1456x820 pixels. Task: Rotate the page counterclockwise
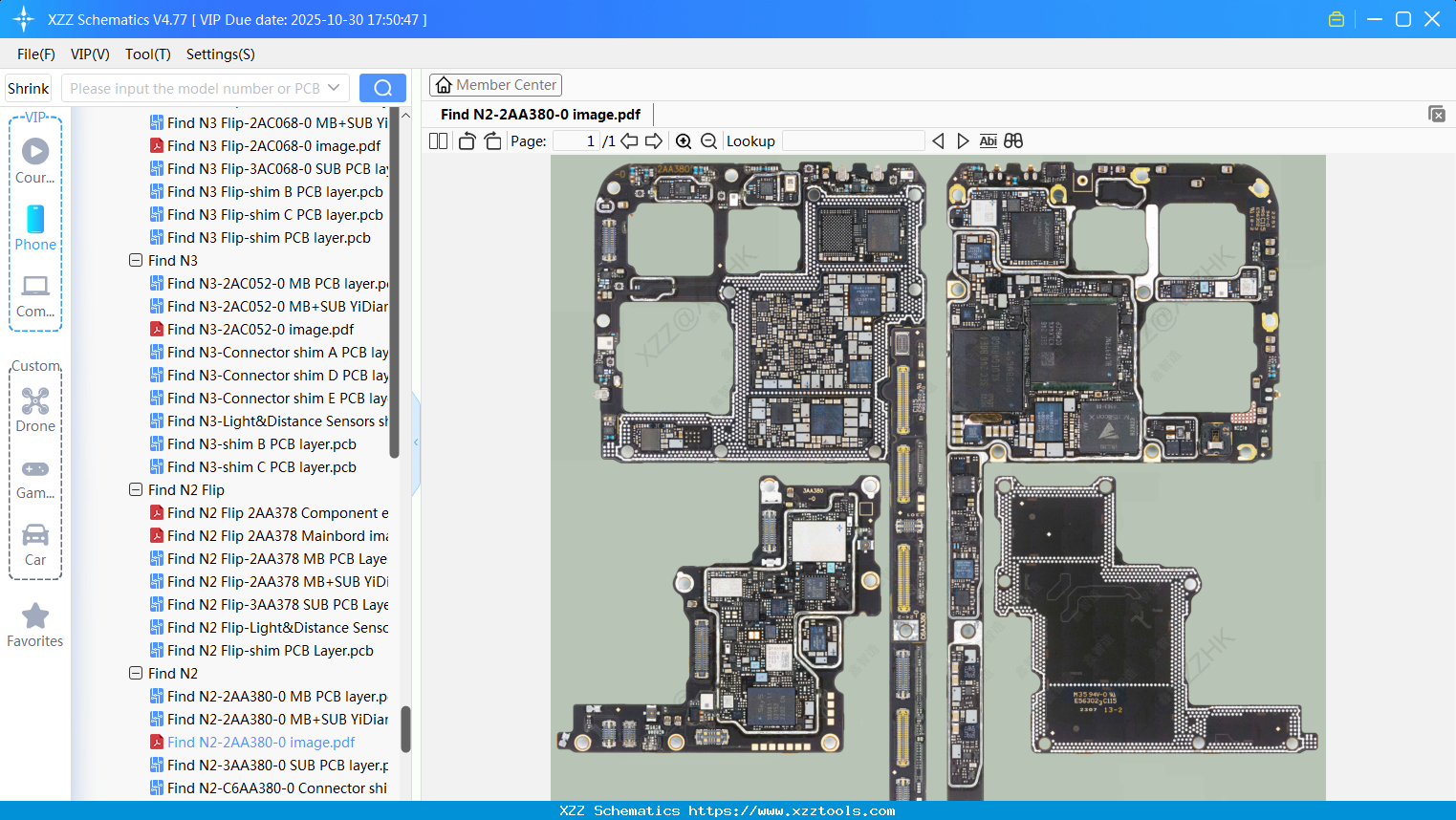pos(467,141)
